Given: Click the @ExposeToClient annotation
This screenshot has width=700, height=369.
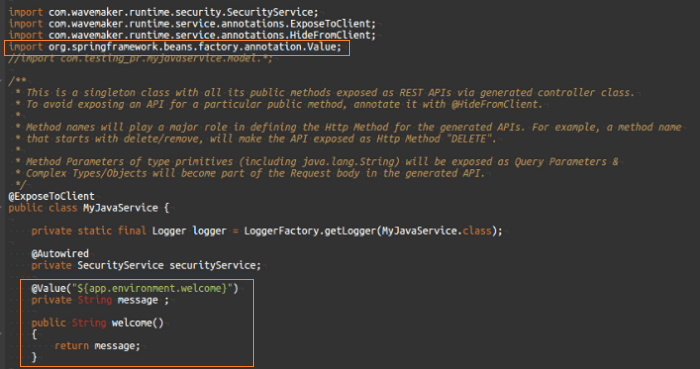Looking at the screenshot, I should coord(52,196).
